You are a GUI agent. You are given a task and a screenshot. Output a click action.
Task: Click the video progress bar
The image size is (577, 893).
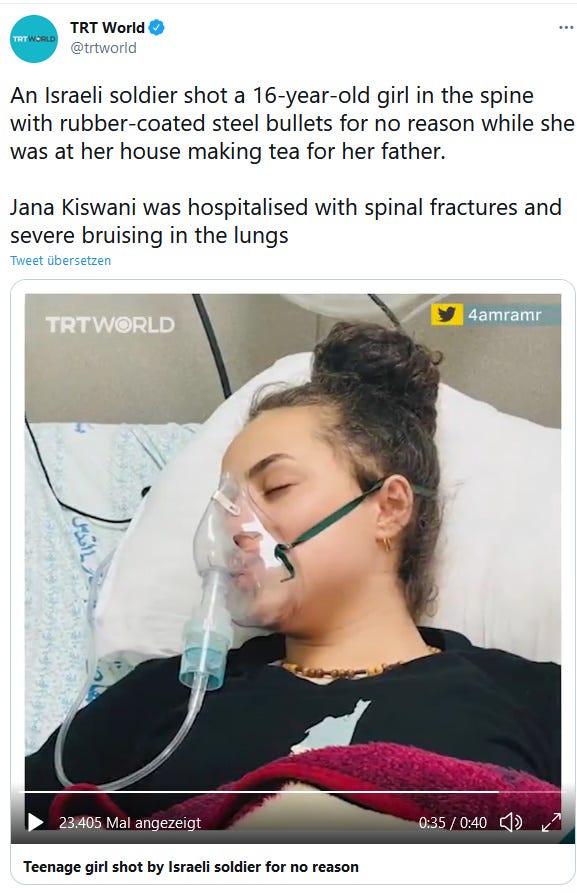click(290, 792)
